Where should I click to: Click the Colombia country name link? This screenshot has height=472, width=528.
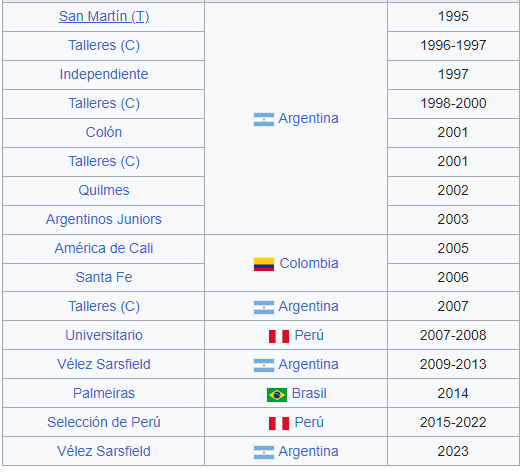pyautogui.click(x=309, y=263)
